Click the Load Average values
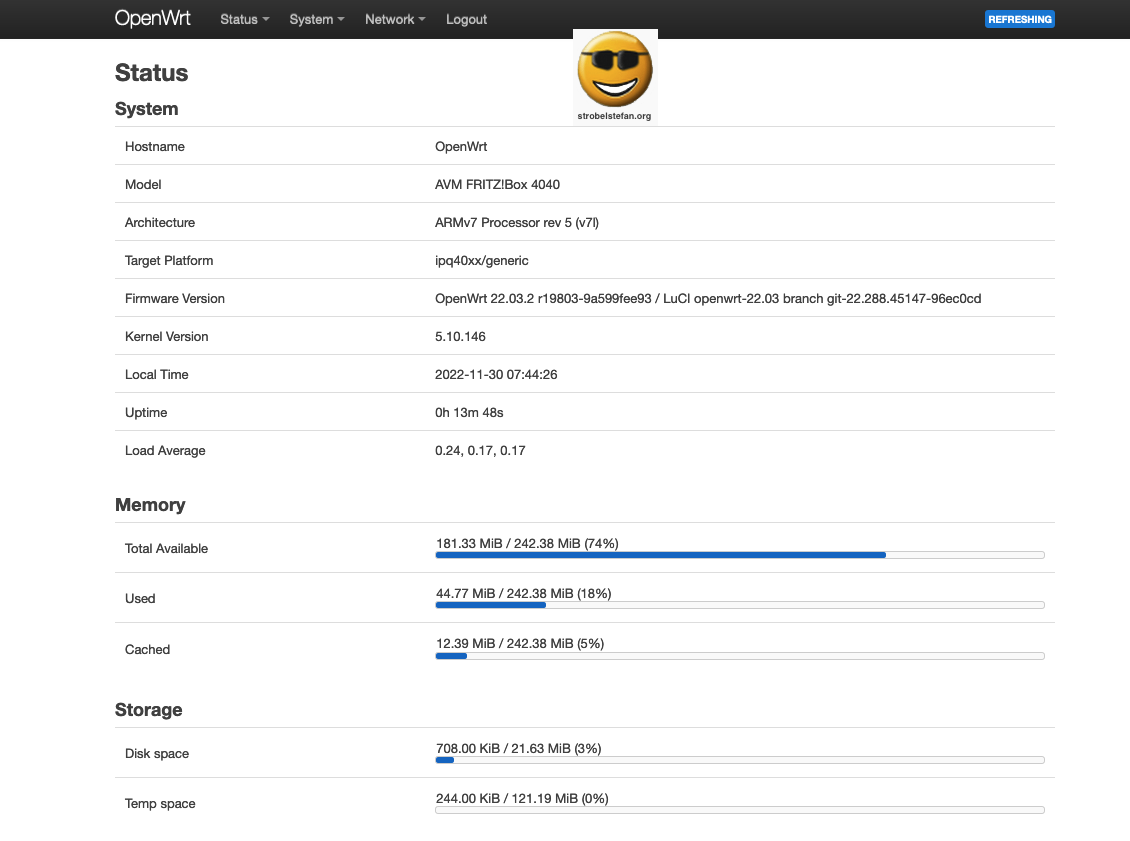Screen dimensions: 1130x841 (480, 450)
